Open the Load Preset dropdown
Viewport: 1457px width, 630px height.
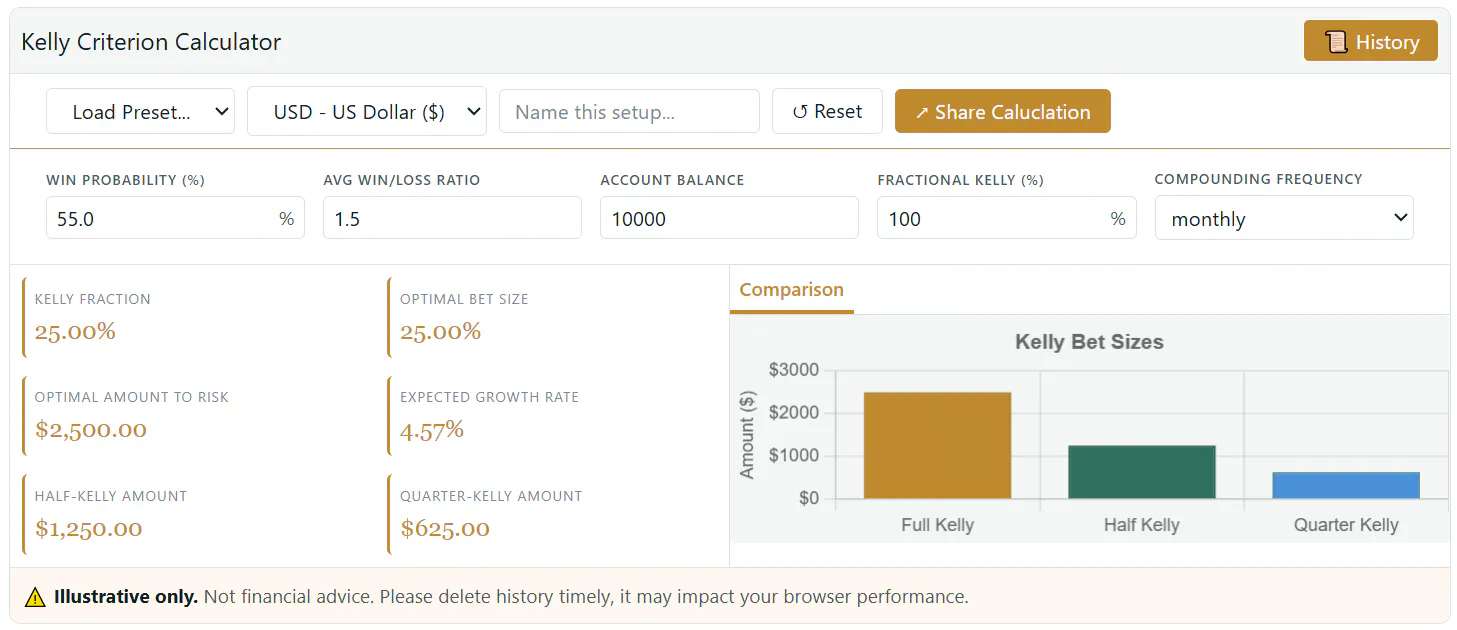click(x=140, y=111)
